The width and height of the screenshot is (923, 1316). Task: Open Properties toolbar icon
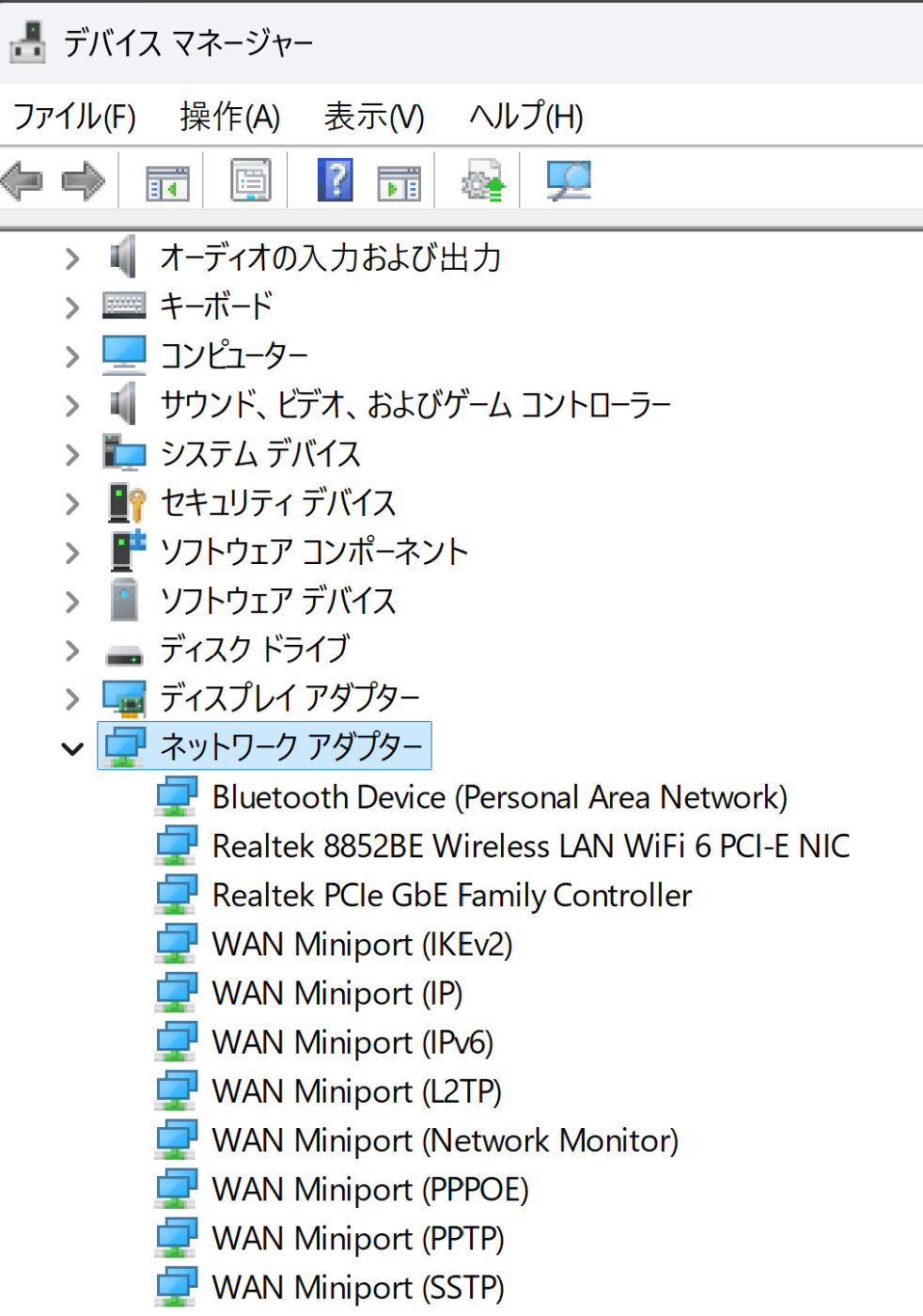[x=251, y=180]
